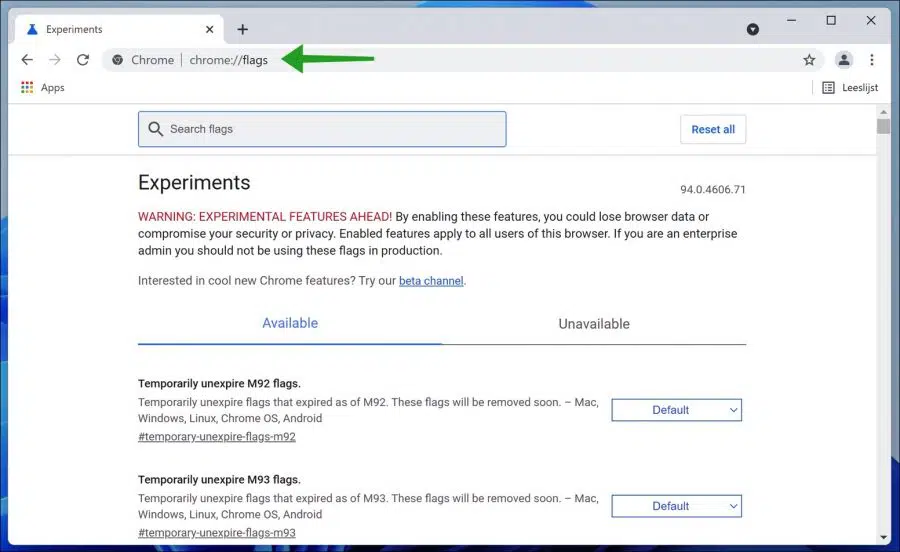Open Default dropdown for M93 flags

coord(677,506)
